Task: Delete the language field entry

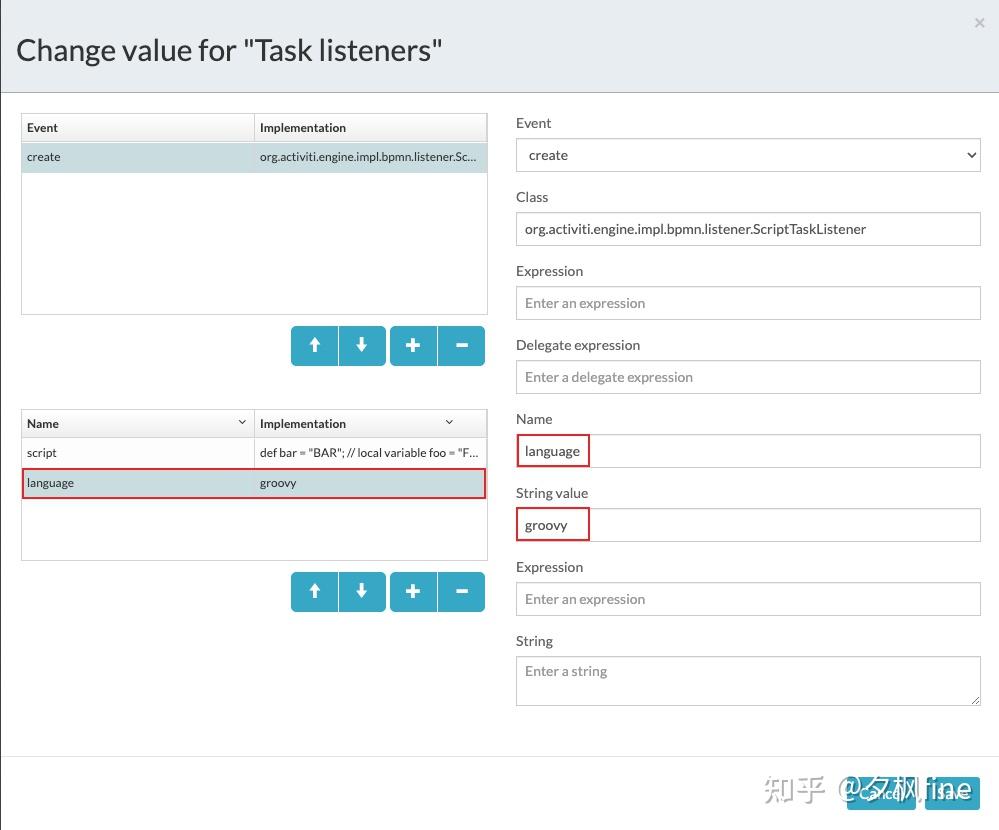Action: pos(461,591)
